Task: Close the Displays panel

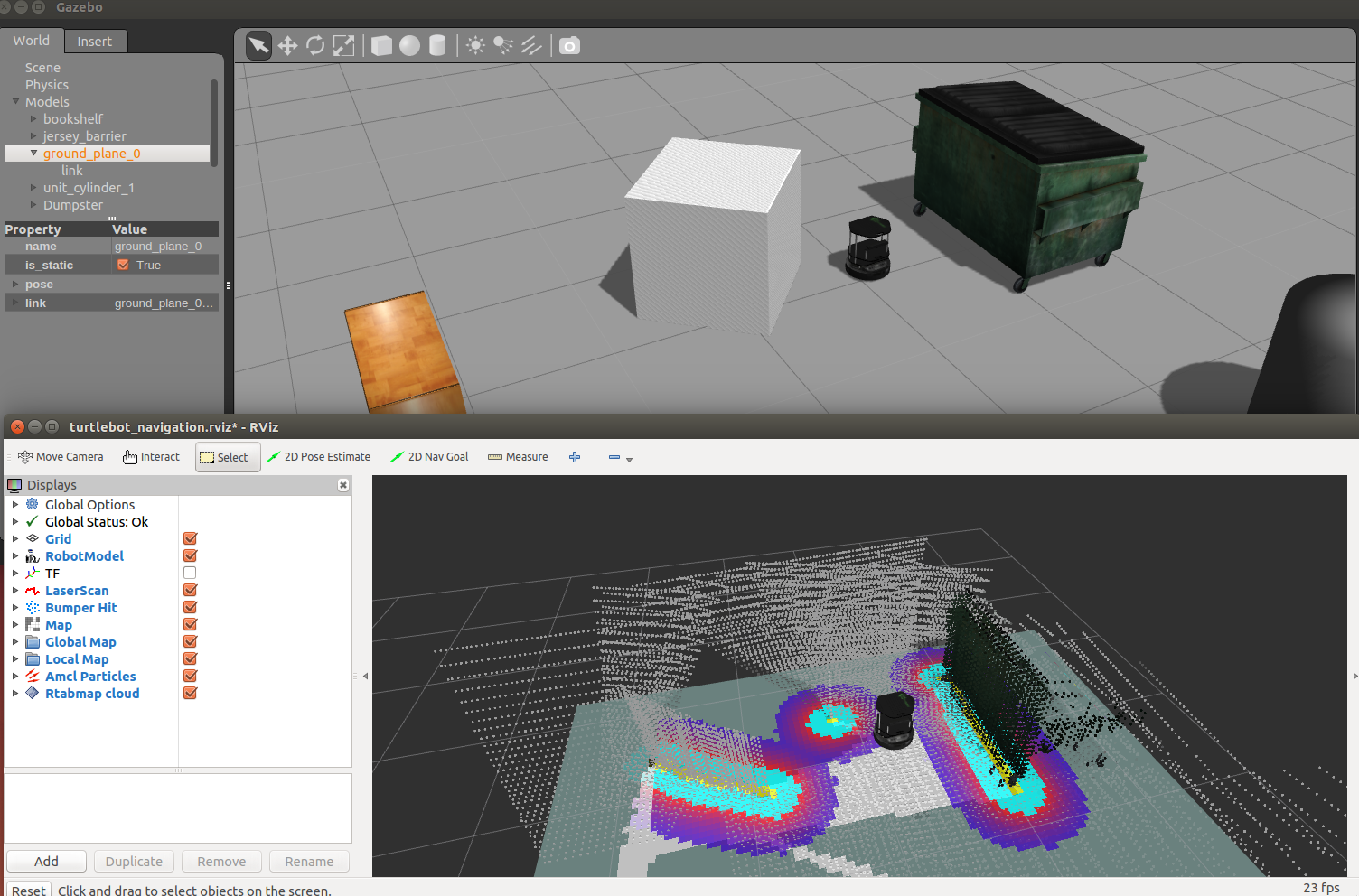Action: click(x=343, y=485)
